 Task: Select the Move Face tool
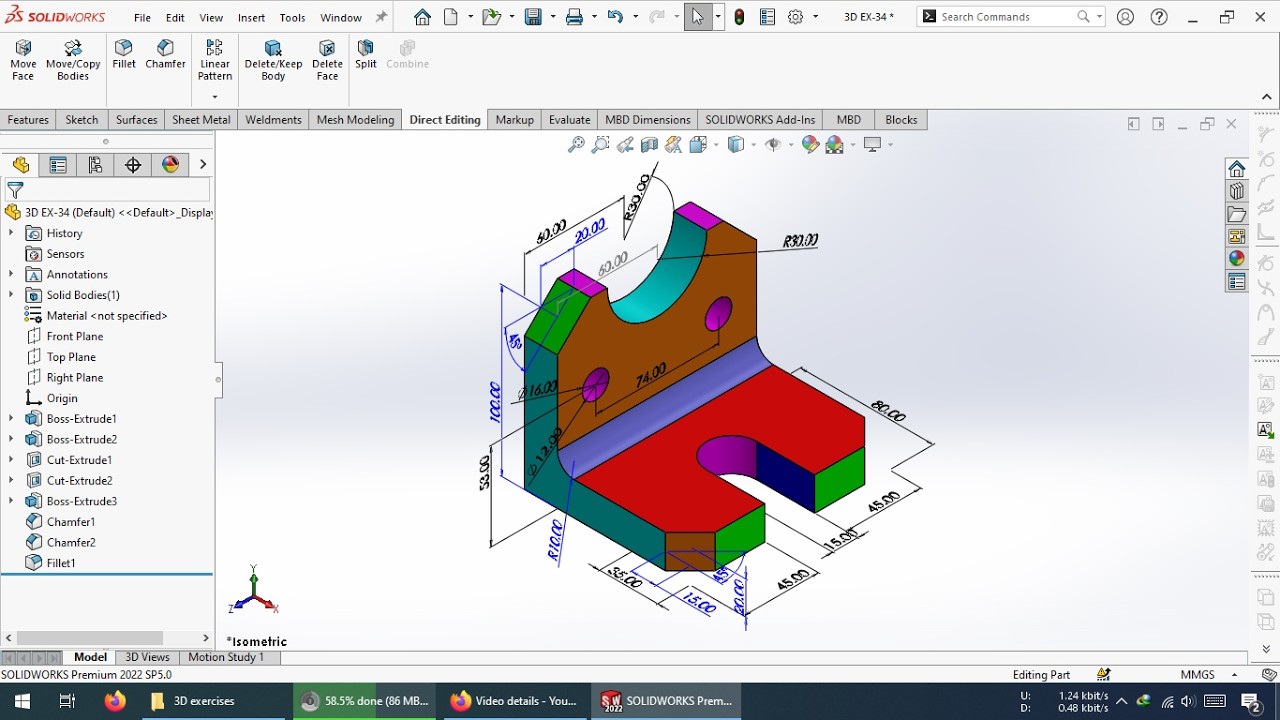pyautogui.click(x=23, y=60)
